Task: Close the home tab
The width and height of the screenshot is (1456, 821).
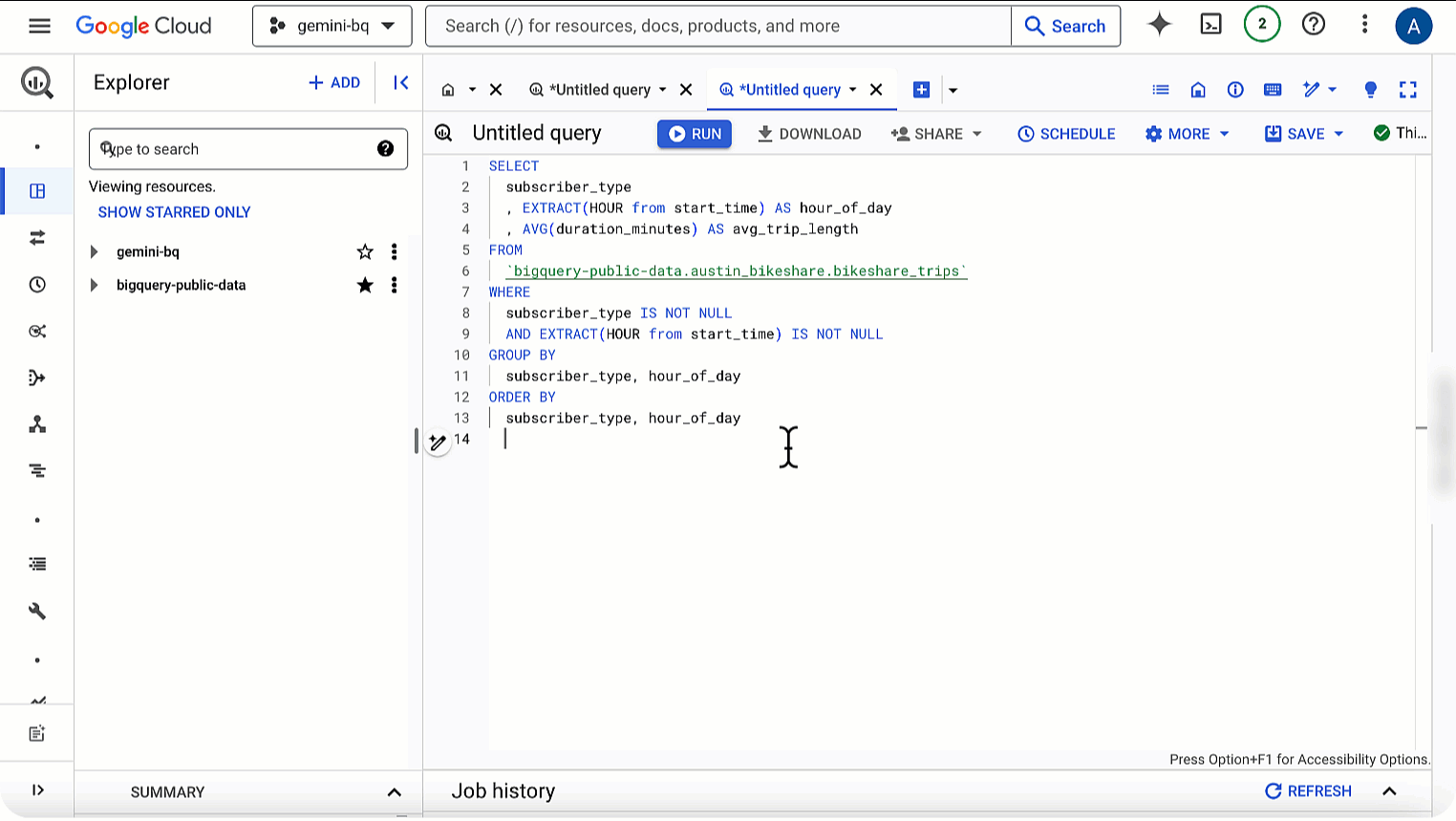Action: click(496, 90)
